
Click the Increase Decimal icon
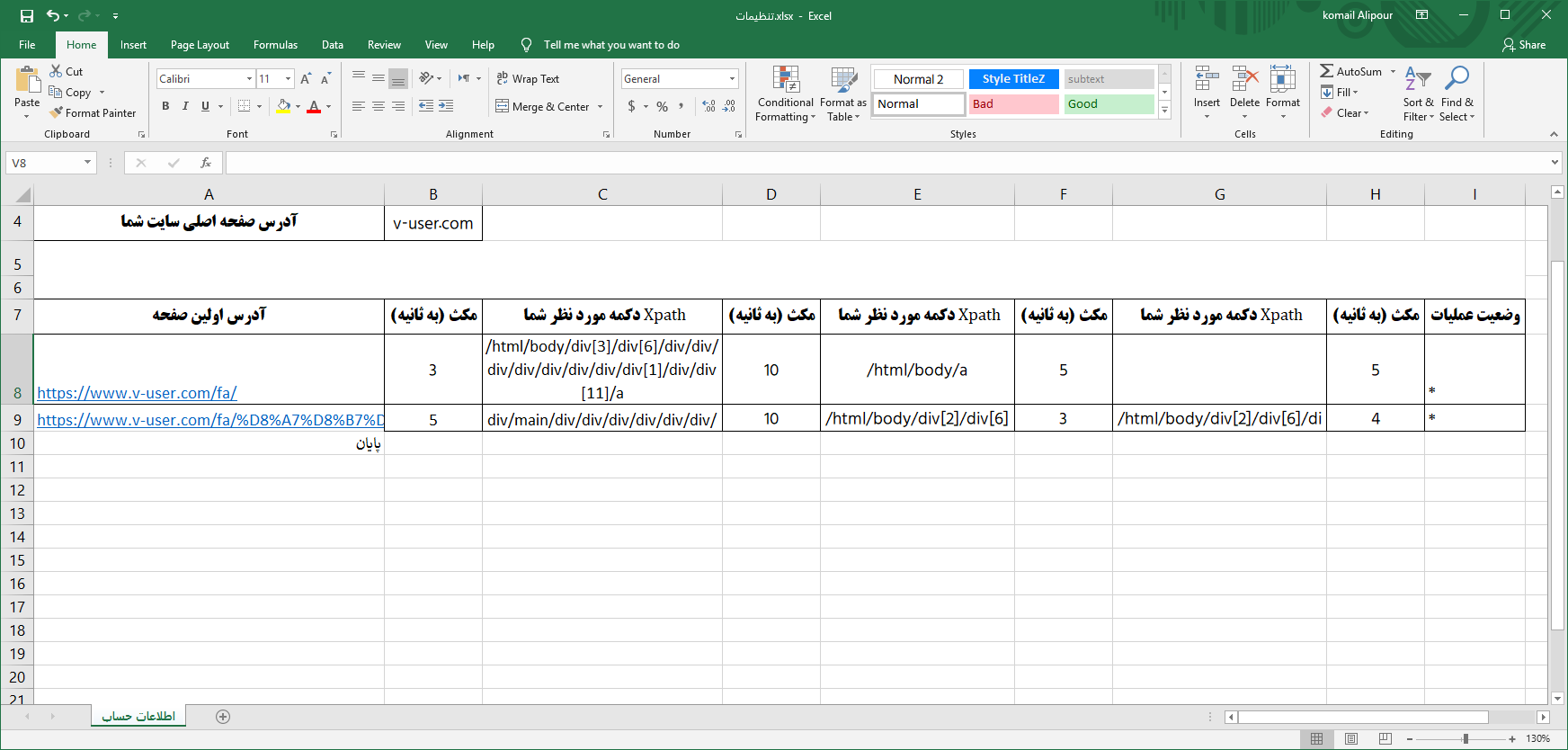[709, 106]
